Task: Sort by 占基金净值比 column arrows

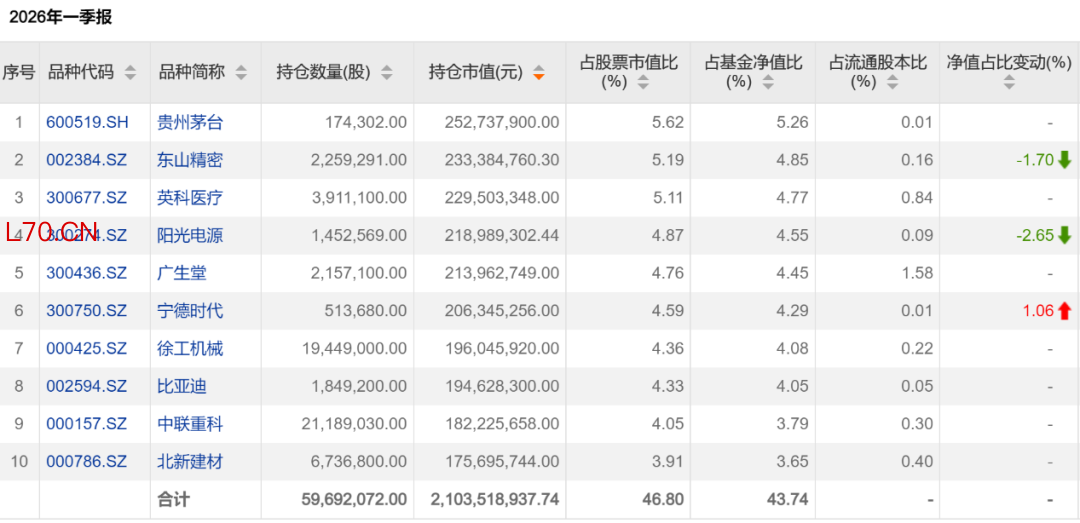Action: 768,83
